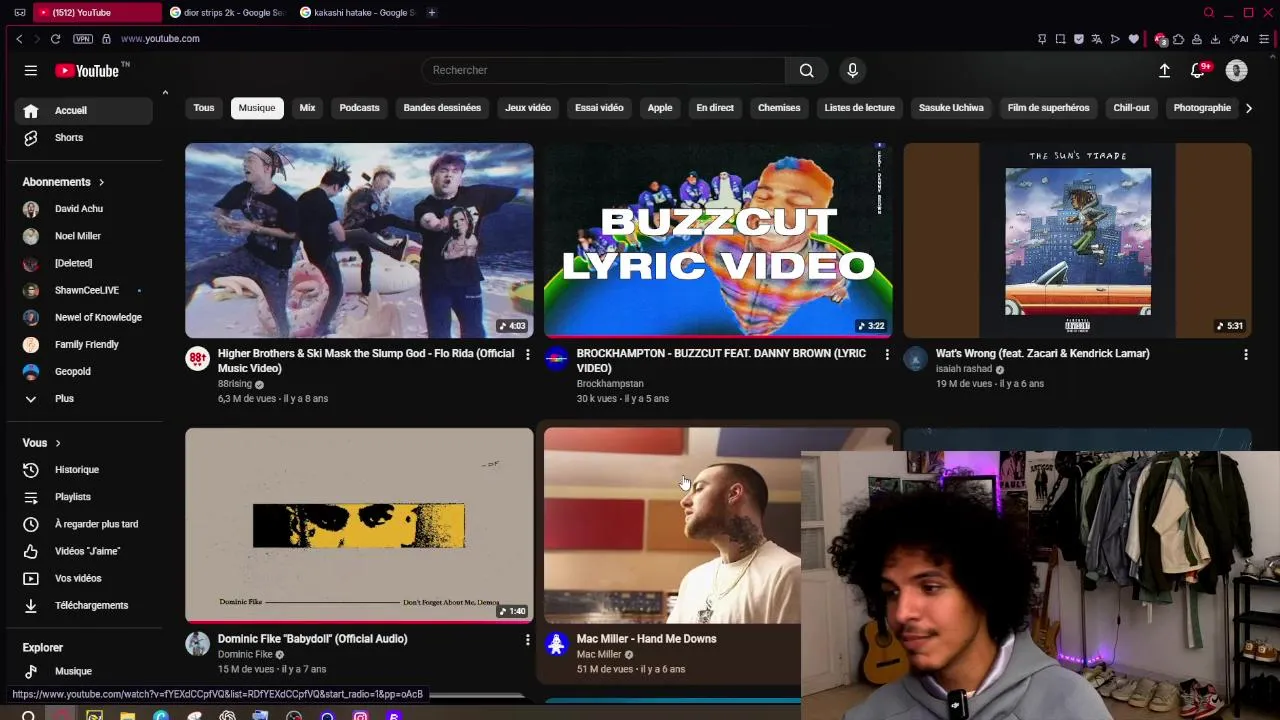Open the browser downloads icon
Screen dimensions: 1280x720
pos(1215,39)
